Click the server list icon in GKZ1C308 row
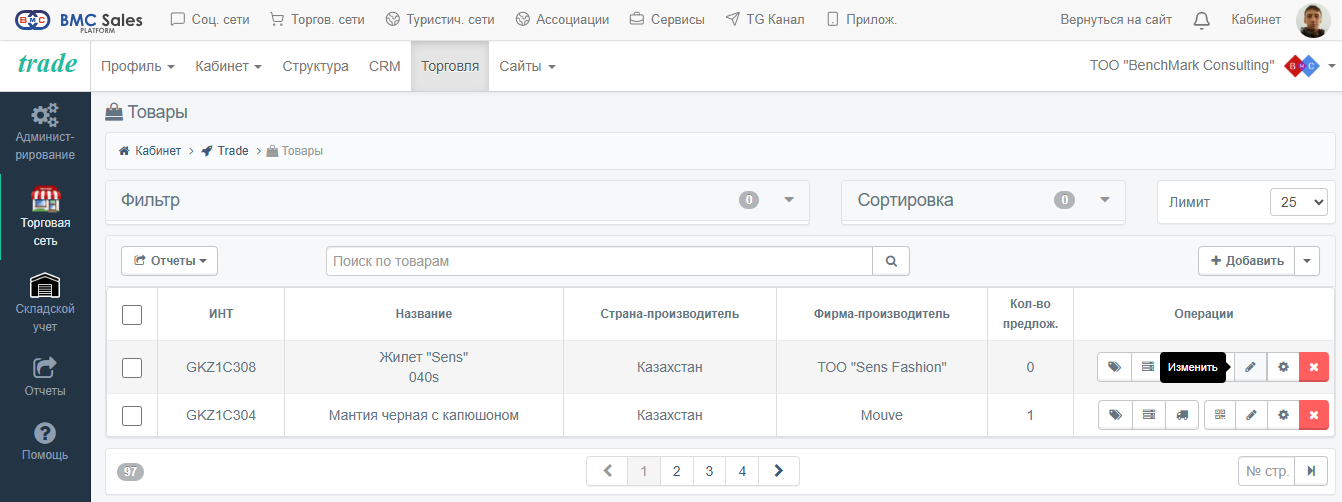The image size is (1342, 502). 1148,367
